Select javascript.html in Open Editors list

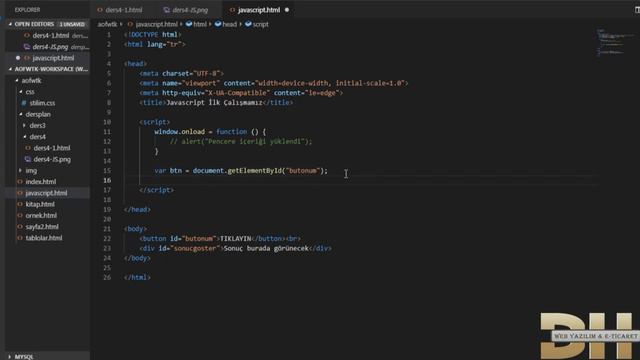[x=53, y=58]
